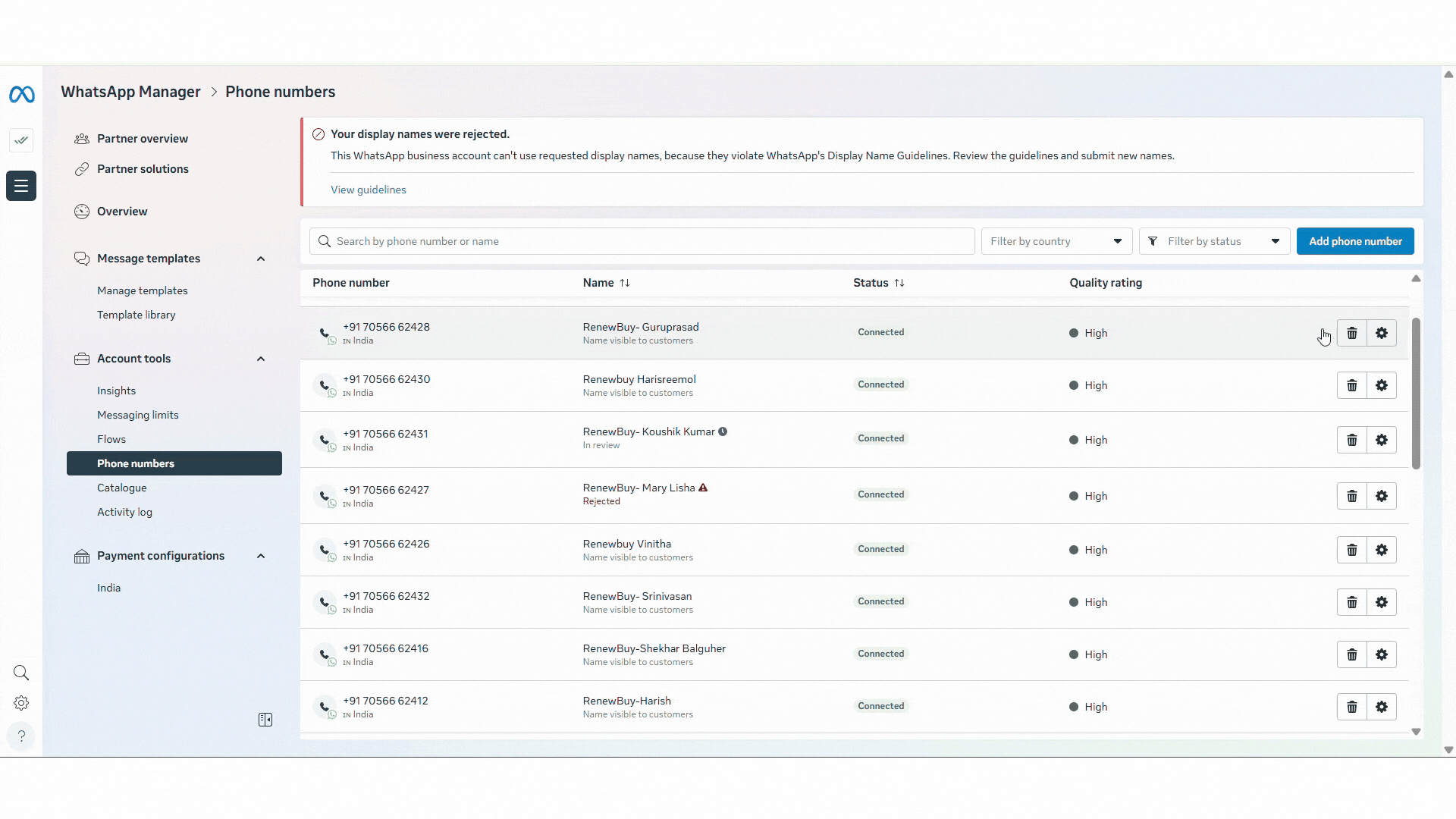The image size is (1456, 819).
Task: Click the search magnifier in left rail
Action: tap(21, 673)
